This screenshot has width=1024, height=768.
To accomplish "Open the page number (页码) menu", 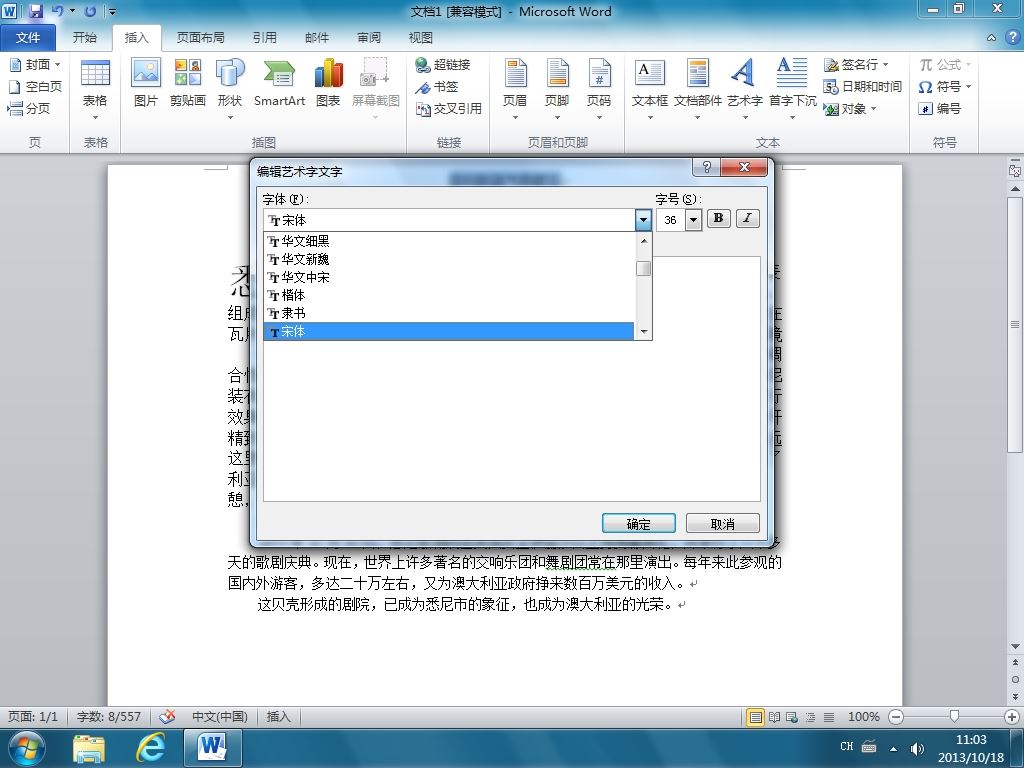I will (x=599, y=90).
